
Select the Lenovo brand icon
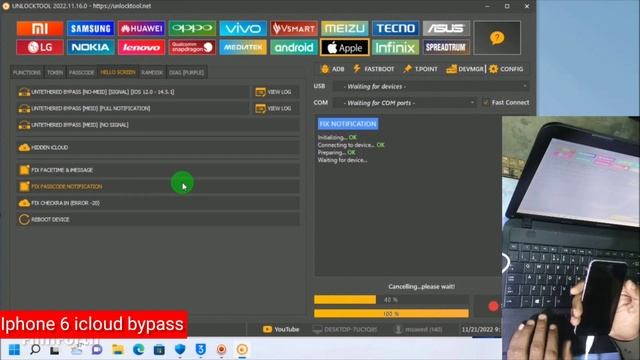point(141,47)
